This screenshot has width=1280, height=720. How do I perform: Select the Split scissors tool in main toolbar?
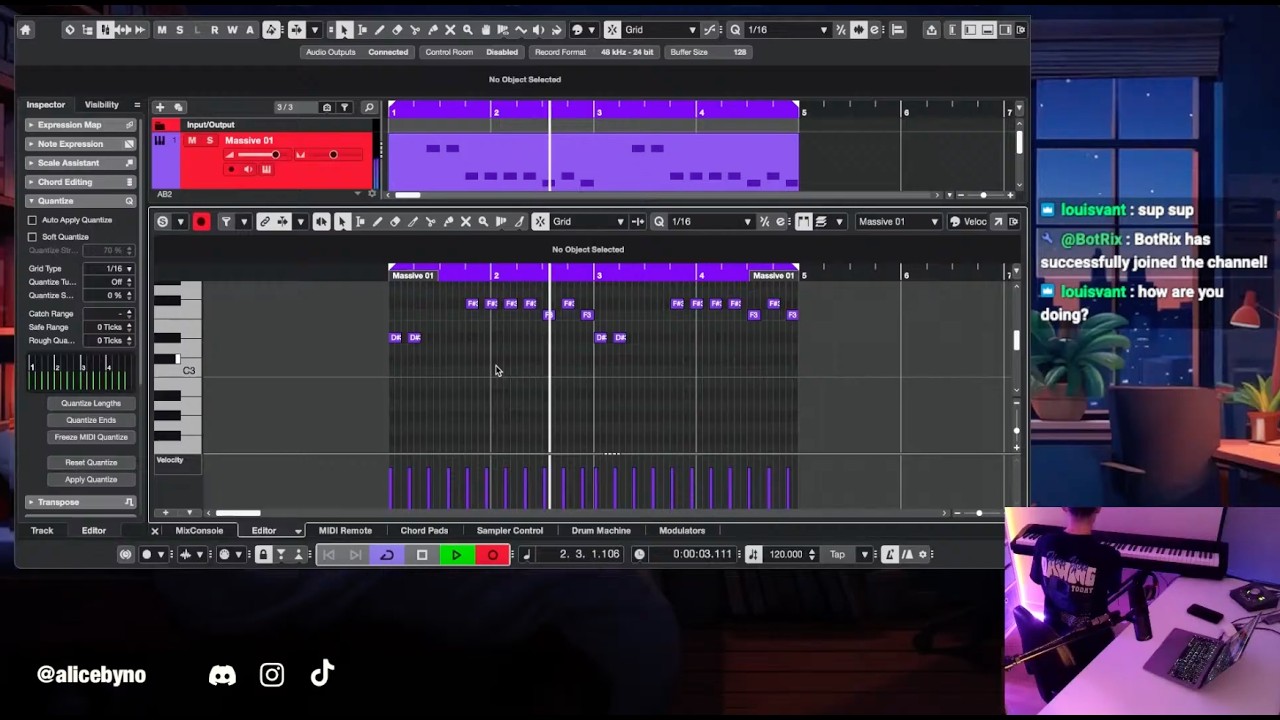tap(415, 30)
